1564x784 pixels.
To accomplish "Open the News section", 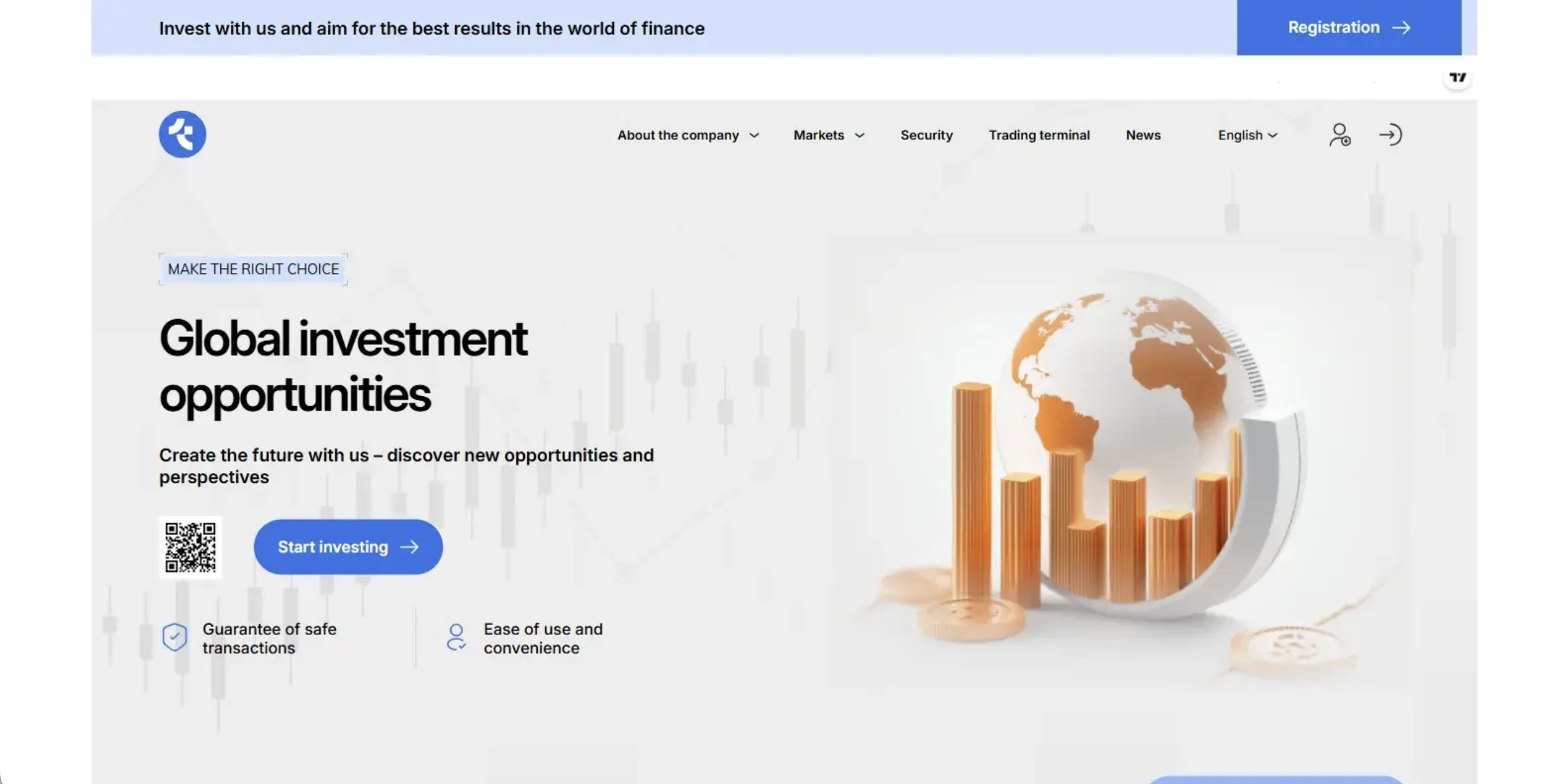I will click(1143, 135).
